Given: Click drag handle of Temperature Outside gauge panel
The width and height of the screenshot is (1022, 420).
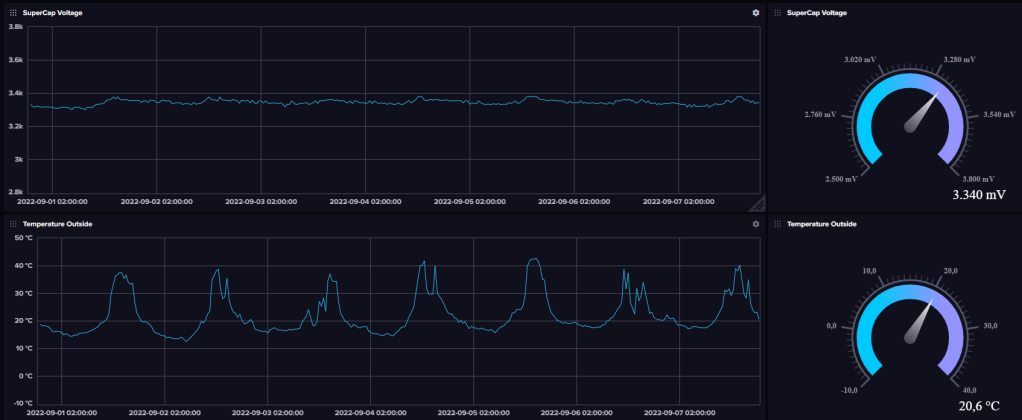Looking at the screenshot, I should [779, 224].
